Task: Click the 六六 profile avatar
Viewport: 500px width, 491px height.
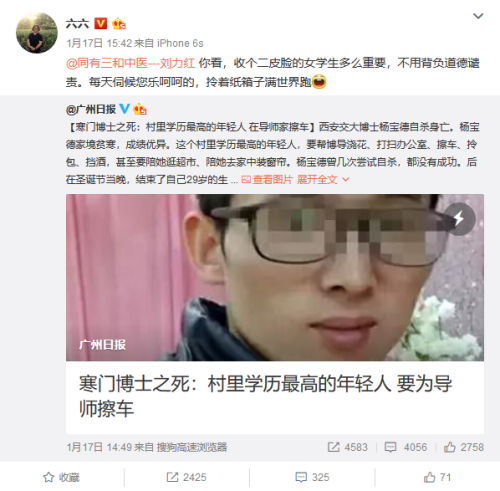Action: tap(37, 33)
